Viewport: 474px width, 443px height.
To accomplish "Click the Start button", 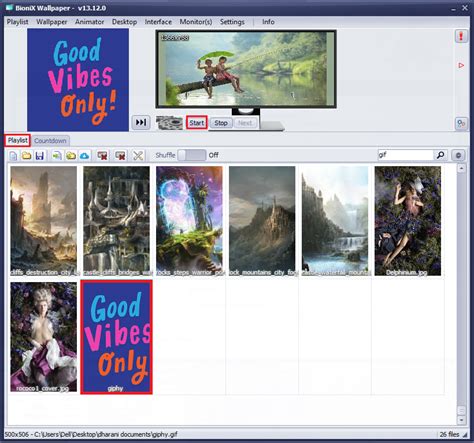I will pyautogui.click(x=197, y=123).
